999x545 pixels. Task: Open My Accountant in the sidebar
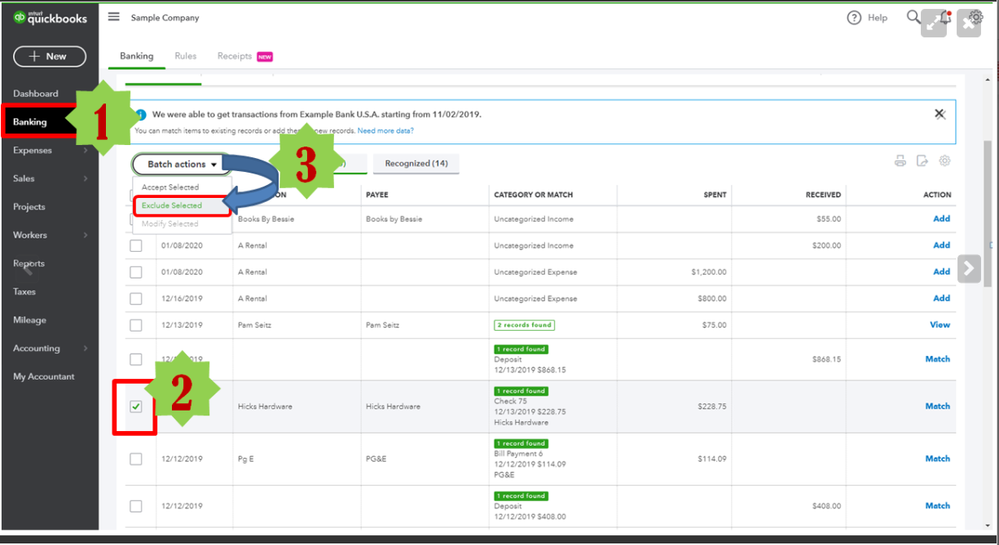pyautogui.click(x=43, y=377)
